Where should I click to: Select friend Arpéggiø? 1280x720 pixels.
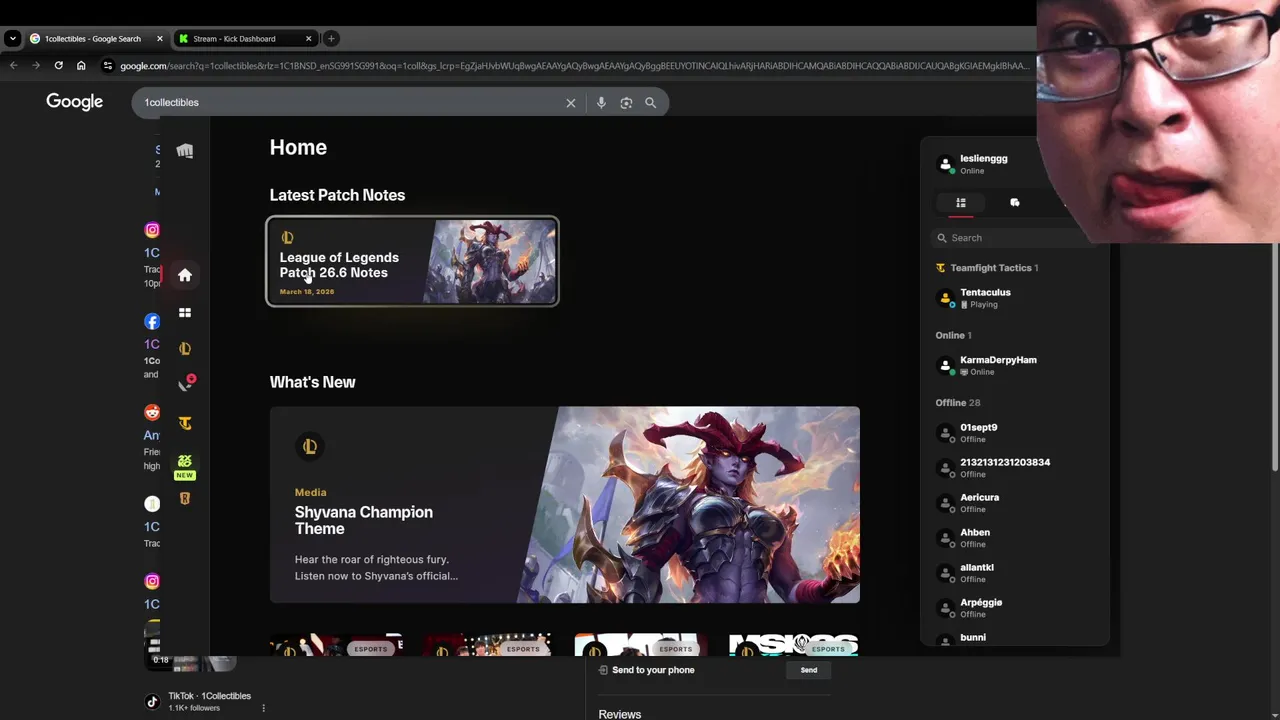tap(1015, 608)
